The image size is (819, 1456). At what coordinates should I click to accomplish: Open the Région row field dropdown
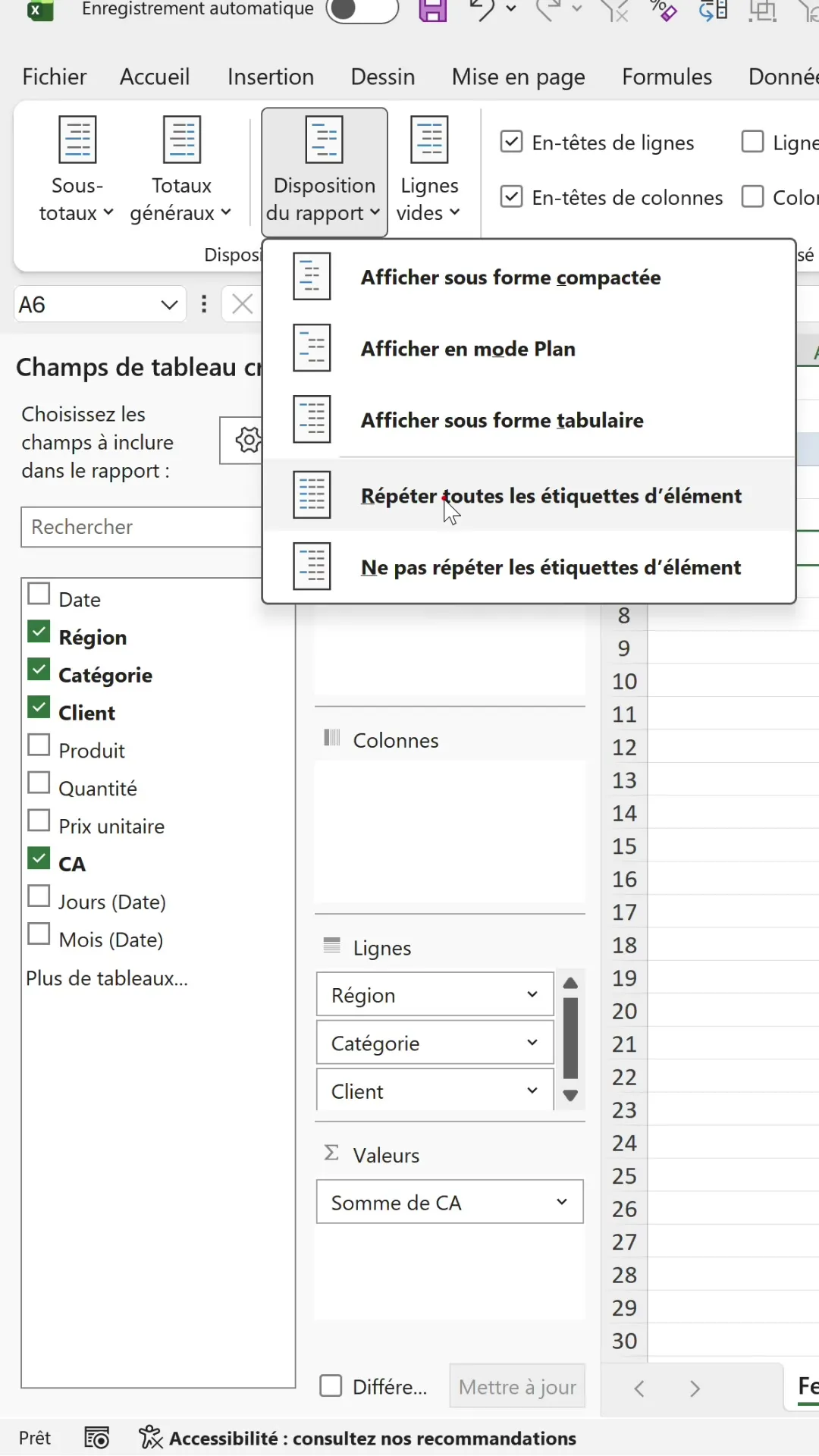click(x=532, y=994)
